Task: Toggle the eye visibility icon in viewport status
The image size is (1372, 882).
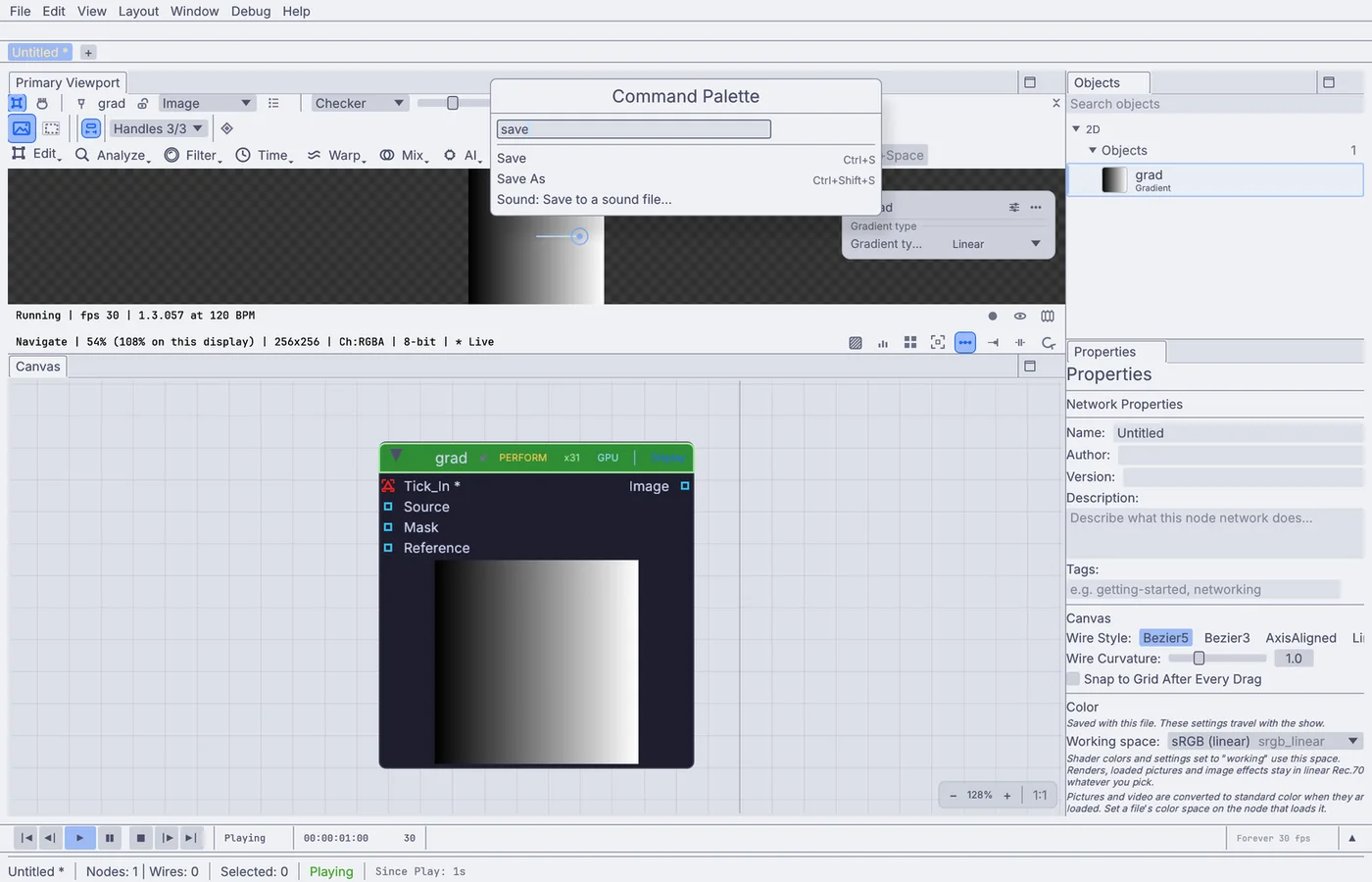Action: 1020,316
